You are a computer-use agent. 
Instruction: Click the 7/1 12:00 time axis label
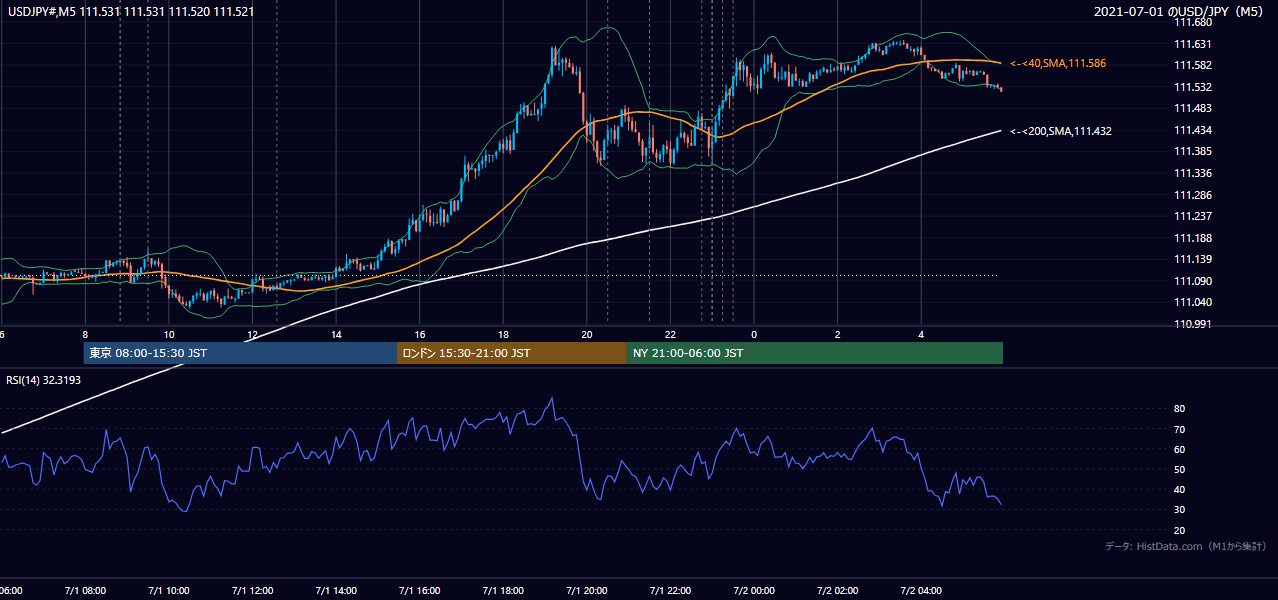pyautogui.click(x=252, y=591)
